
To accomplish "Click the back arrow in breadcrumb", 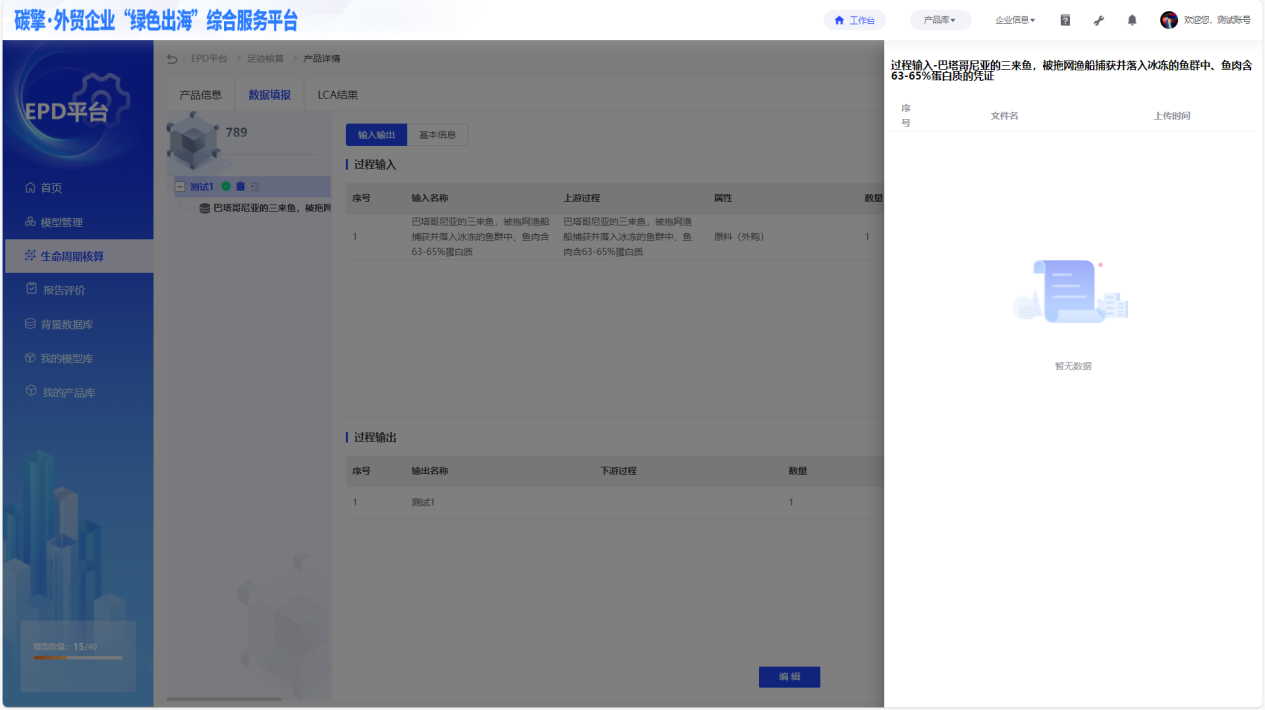I will 172,59.
